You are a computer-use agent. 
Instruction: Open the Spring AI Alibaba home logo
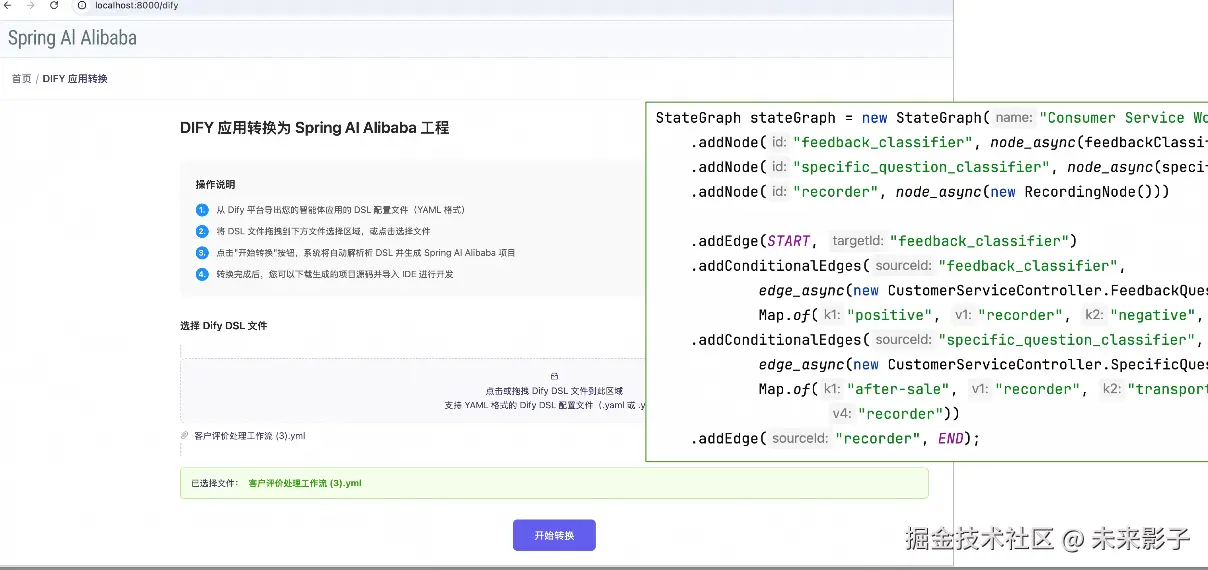[72, 38]
